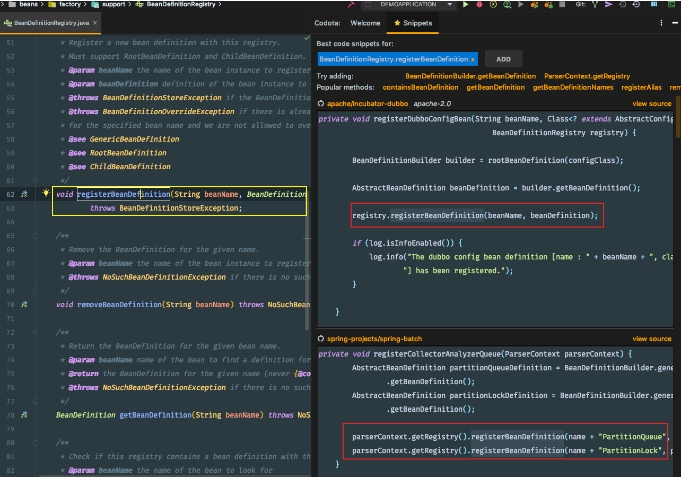Start debugging with the red bug icon
Viewport: 681px width, 477px height.
[x=479, y=4]
